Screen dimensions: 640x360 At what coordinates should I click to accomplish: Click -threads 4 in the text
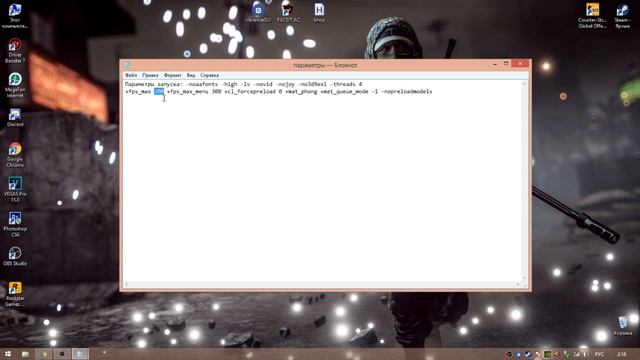pyautogui.click(x=346, y=84)
